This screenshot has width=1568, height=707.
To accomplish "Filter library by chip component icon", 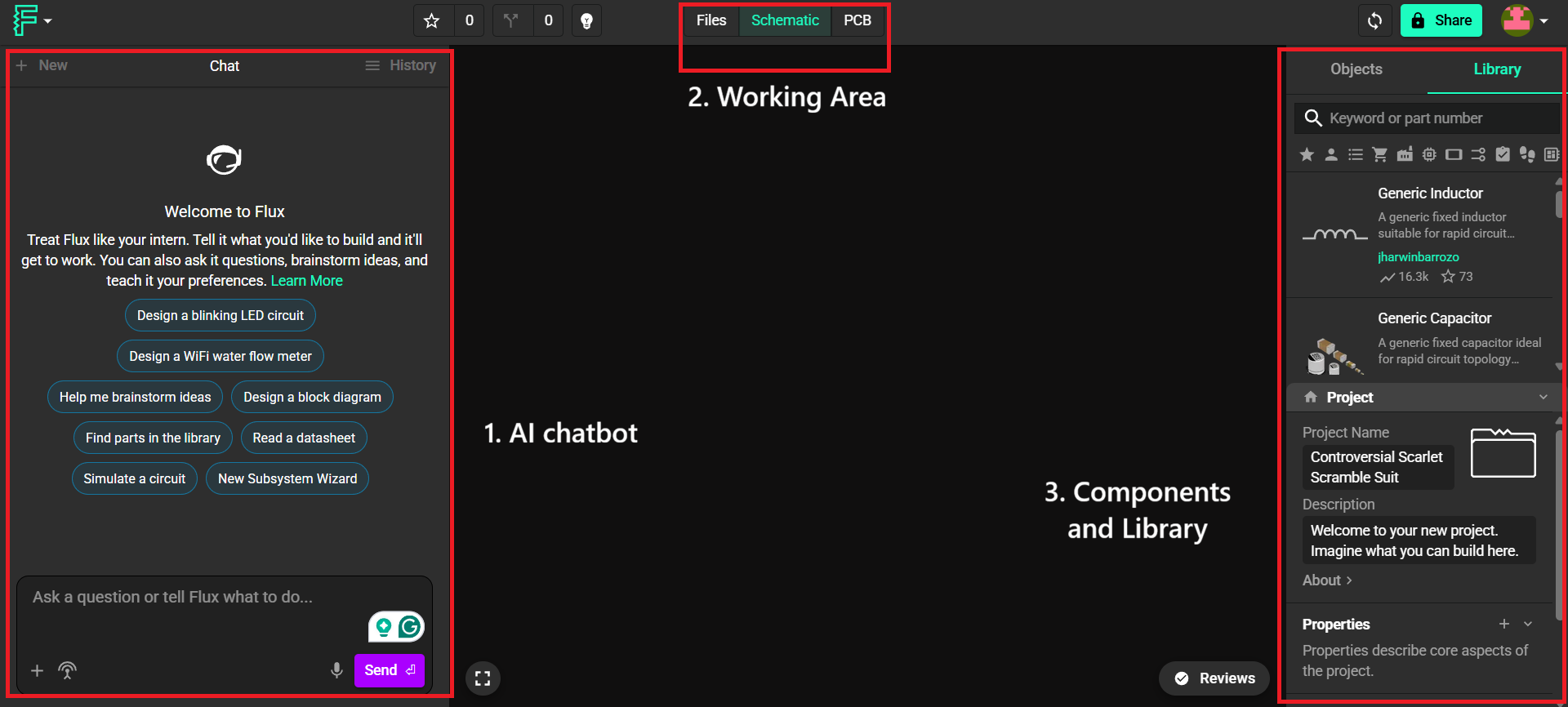I will tap(1429, 154).
